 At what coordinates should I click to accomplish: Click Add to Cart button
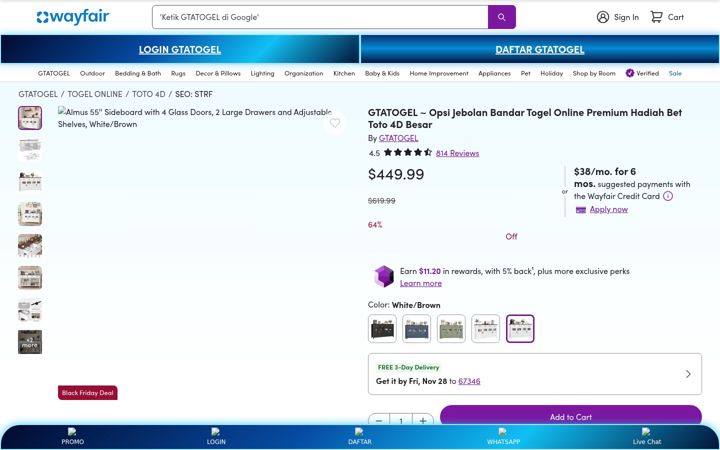571,416
